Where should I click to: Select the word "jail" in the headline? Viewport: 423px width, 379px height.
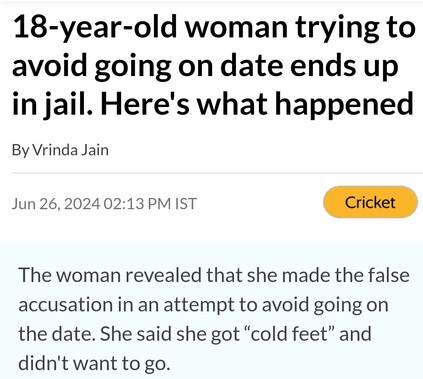[x=66, y=104]
